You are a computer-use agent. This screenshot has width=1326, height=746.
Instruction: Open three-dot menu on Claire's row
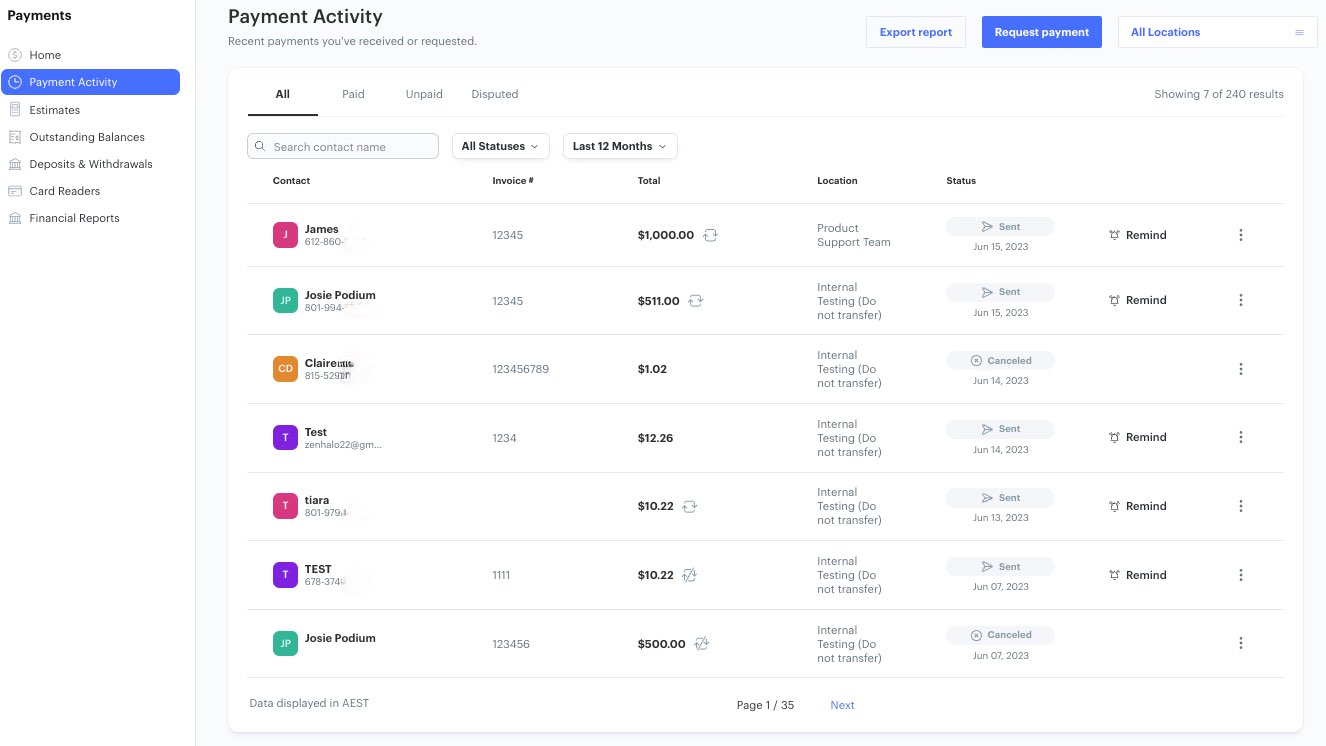click(x=1241, y=368)
